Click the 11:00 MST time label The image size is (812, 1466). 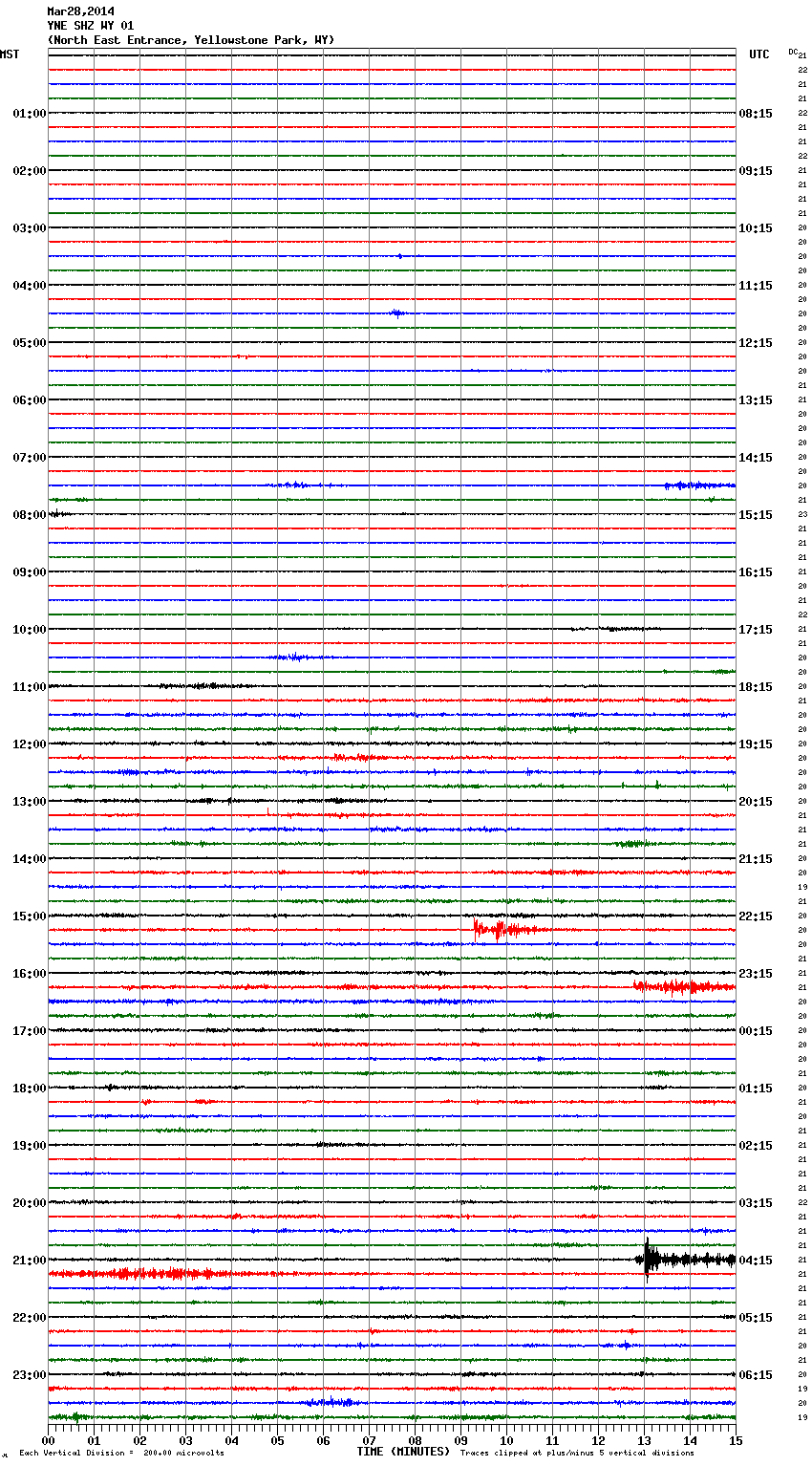click(30, 687)
